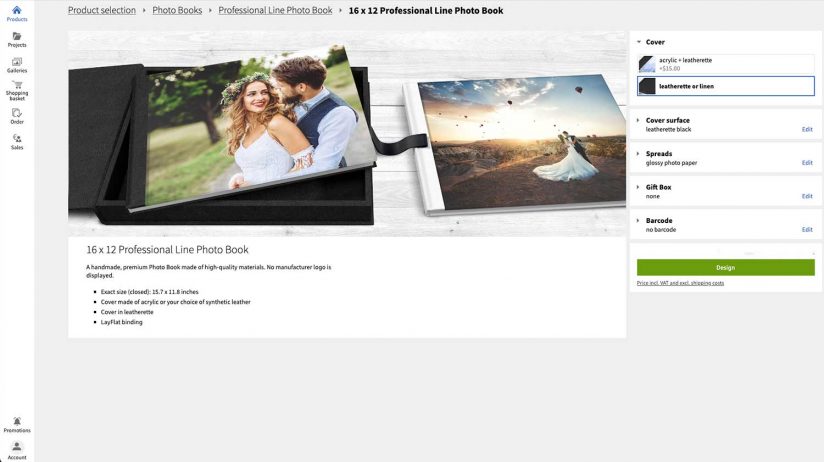Go to Professional Line Photo Book breadcrumb
824x462 pixels.
275,11
